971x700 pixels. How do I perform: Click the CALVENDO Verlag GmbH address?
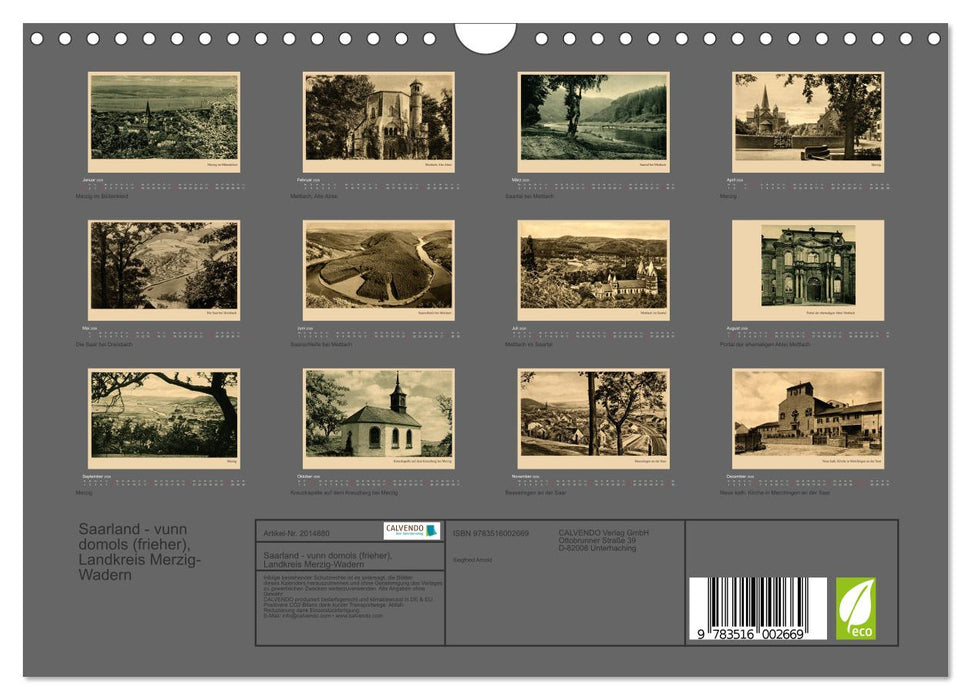[x=603, y=540]
